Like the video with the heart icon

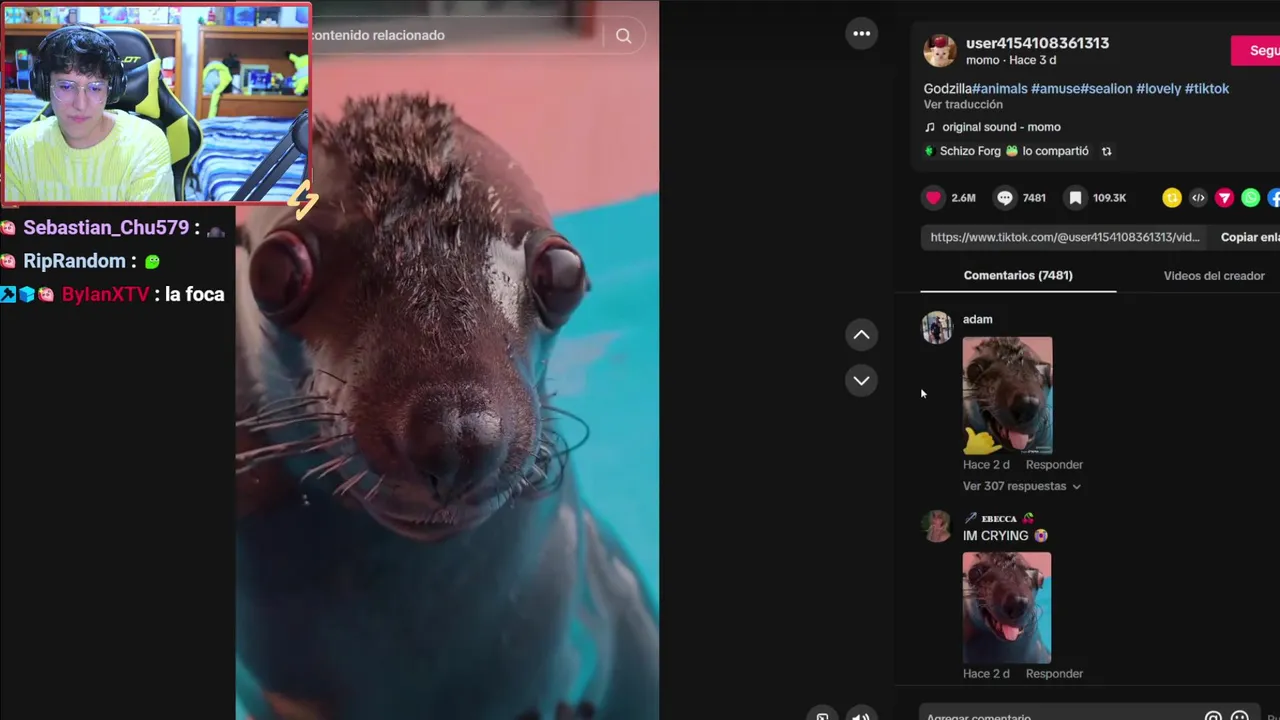point(933,198)
